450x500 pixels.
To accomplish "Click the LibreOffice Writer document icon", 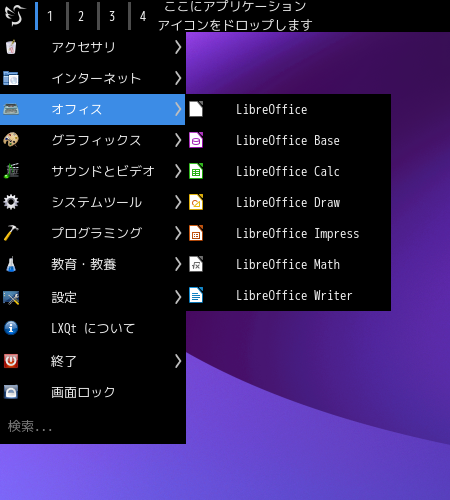I will (196, 295).
